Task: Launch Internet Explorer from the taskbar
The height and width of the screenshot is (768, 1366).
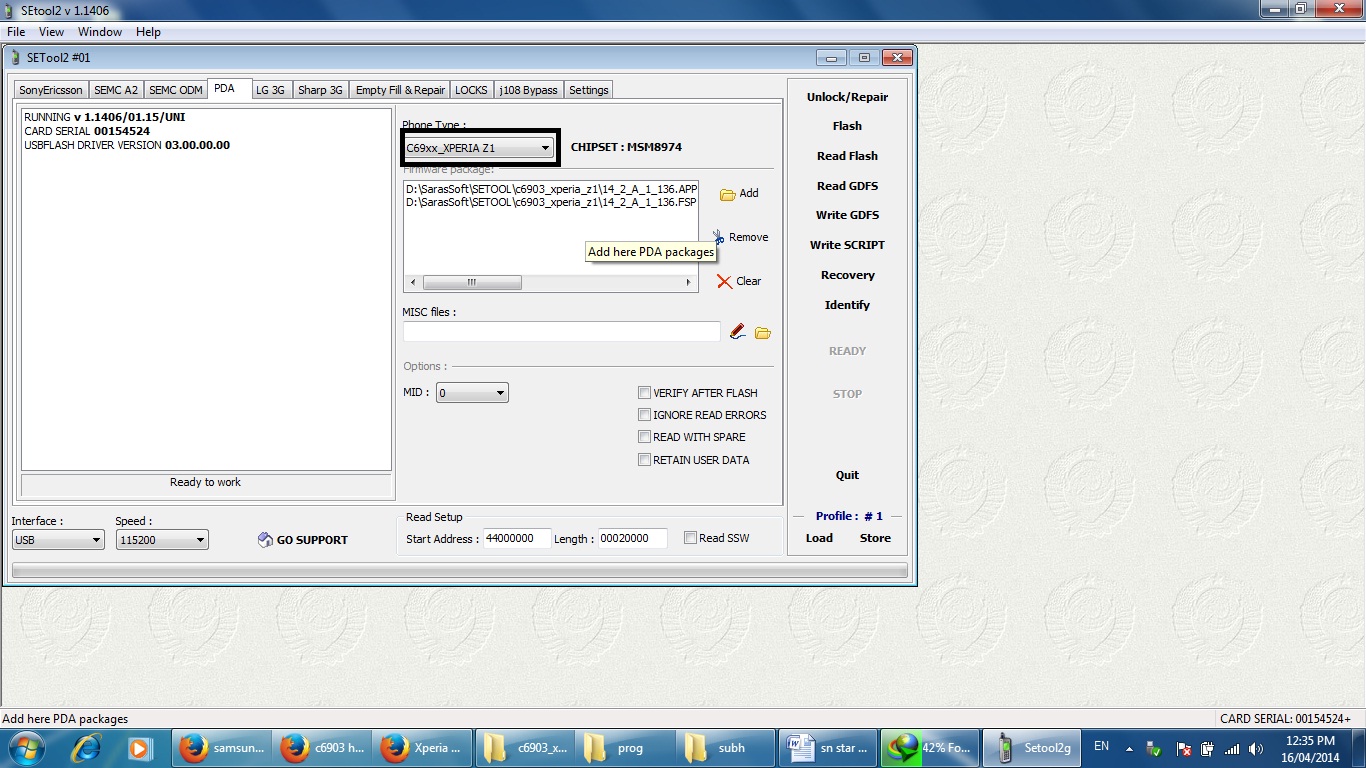Action: click(x=87, y=747)
